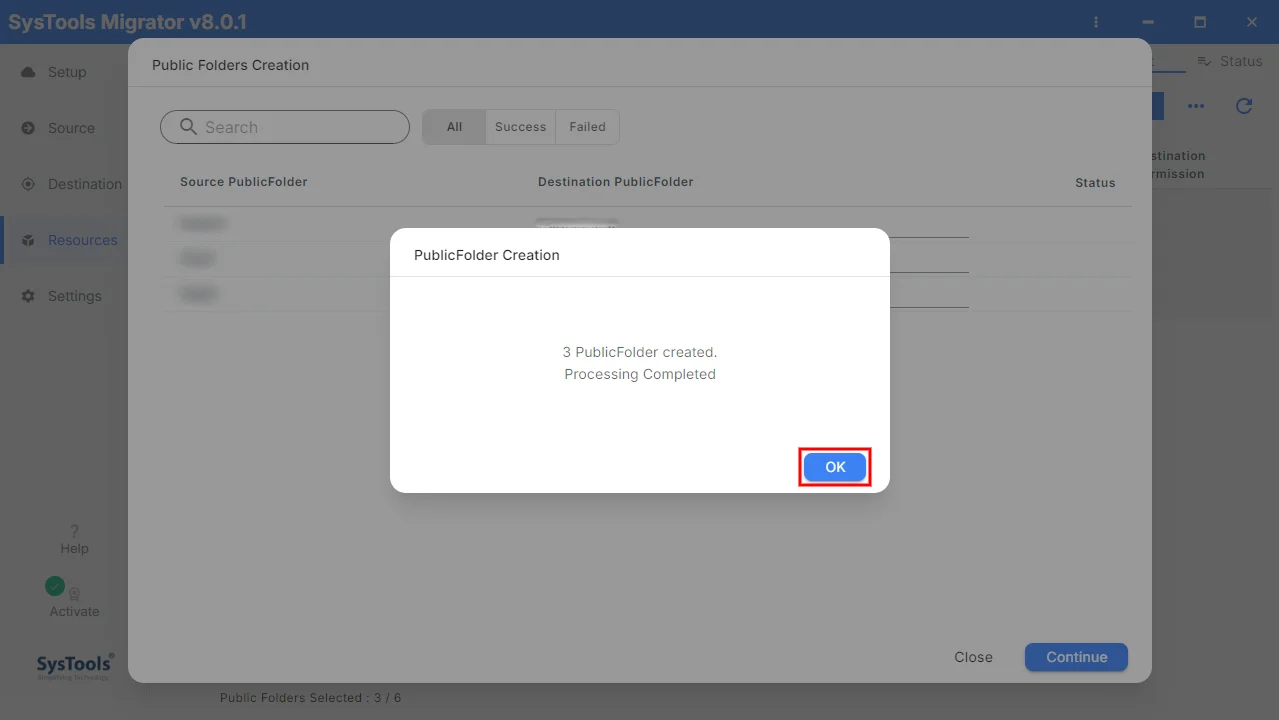Minimize the SysTools Migrator window
Viewport: 1279px width, 720px height.
click(1147, 22)
